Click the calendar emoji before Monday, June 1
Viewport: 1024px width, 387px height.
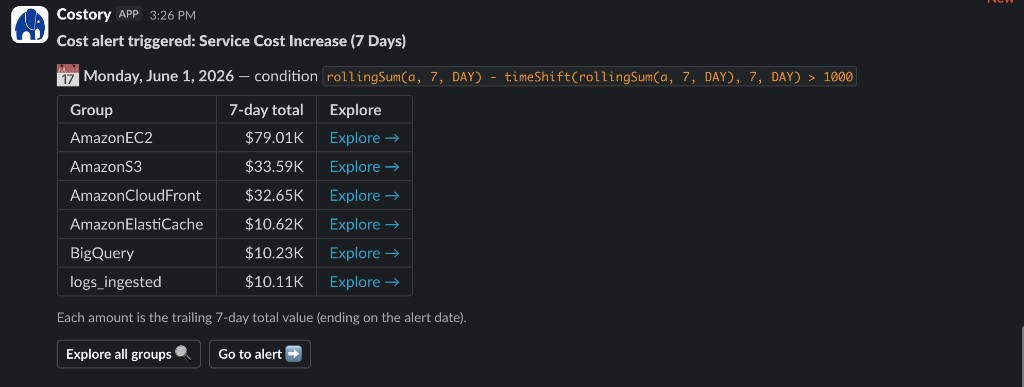pyautogui.click(x=68, y=76)
